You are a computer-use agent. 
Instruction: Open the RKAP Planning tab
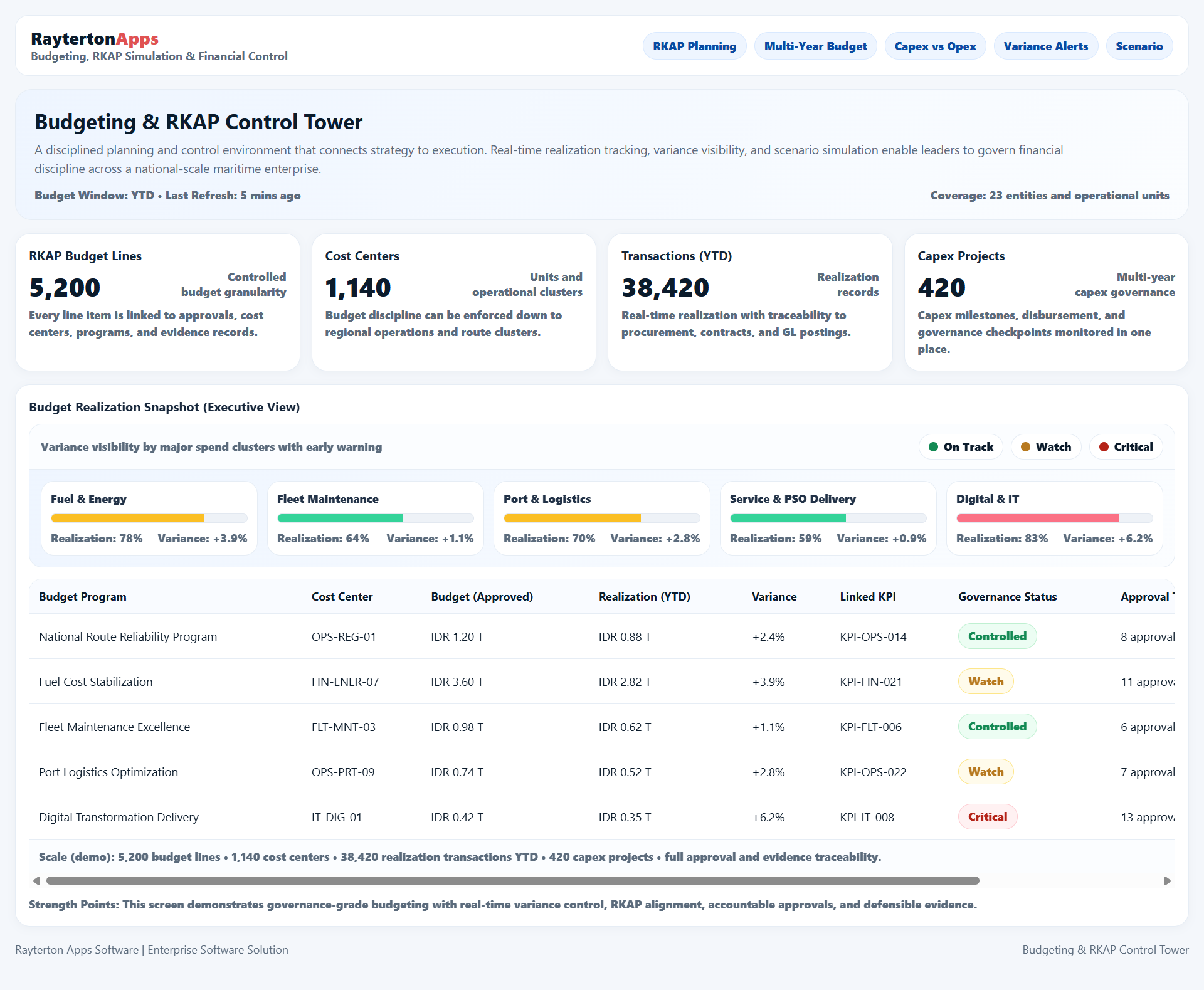pyautogui.click(x=694, y=46)
